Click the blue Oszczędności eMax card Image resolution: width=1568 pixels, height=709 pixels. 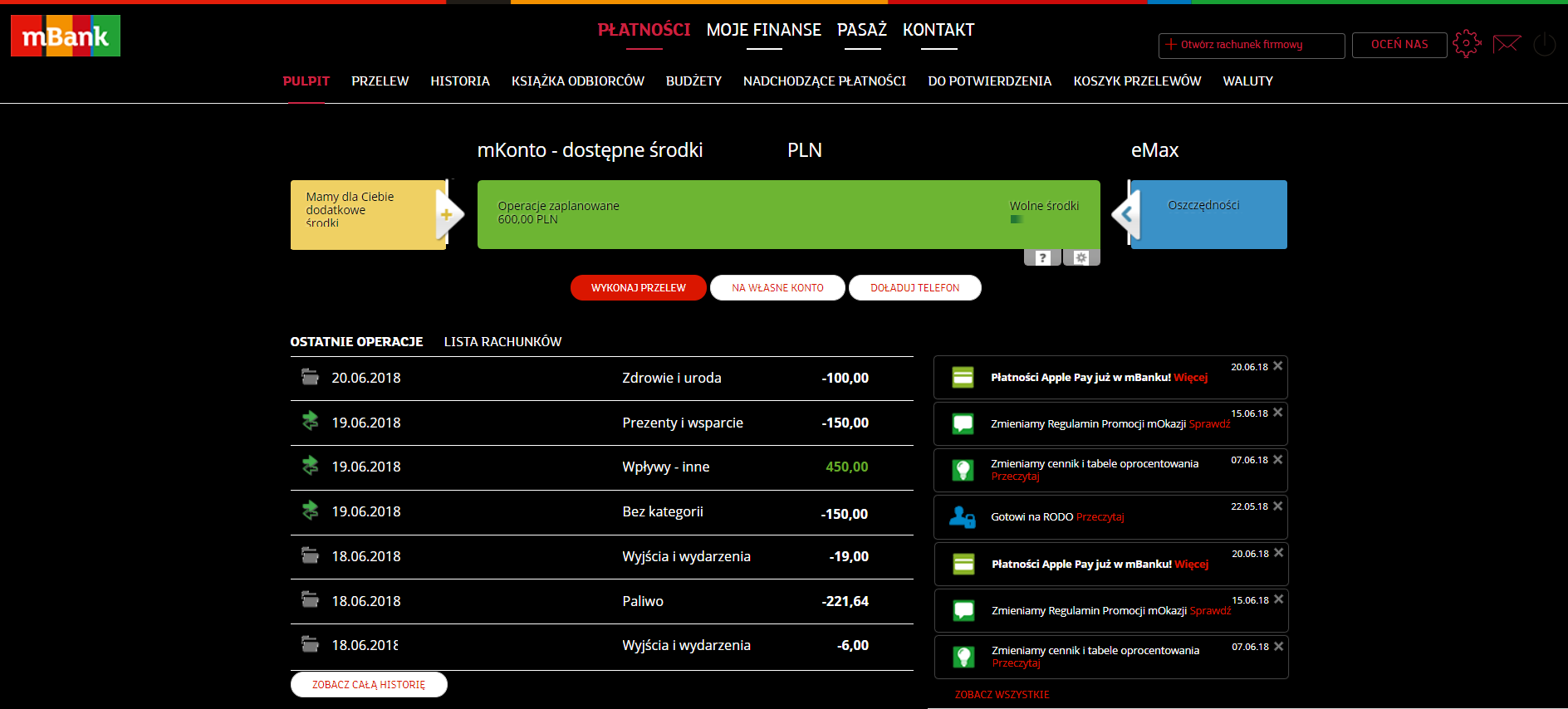pyautogui.click(x=1209, y=214)
